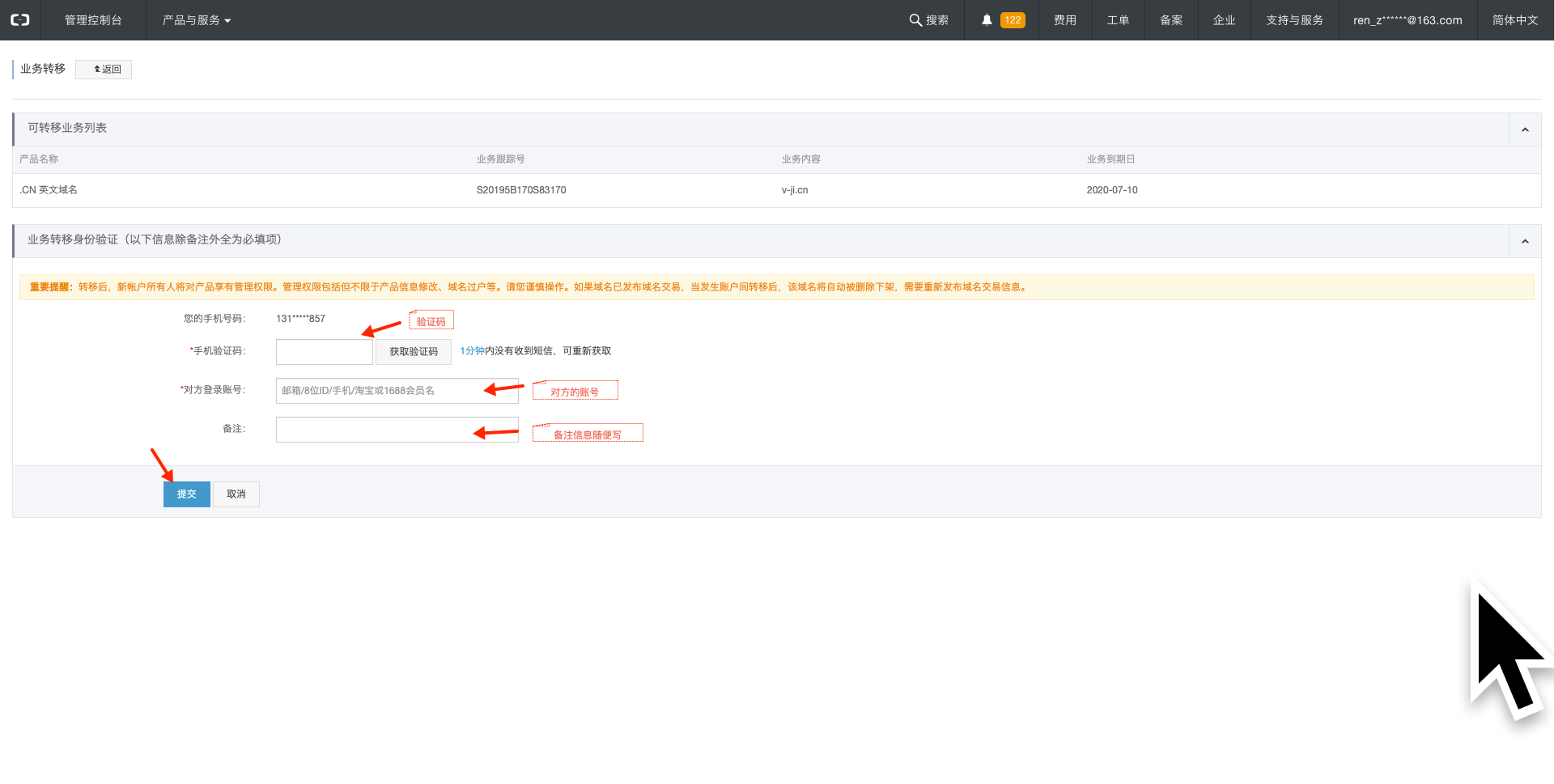1554x784 pixels.
Task: Submit the form with 提交
Action: tap(187, 494)
